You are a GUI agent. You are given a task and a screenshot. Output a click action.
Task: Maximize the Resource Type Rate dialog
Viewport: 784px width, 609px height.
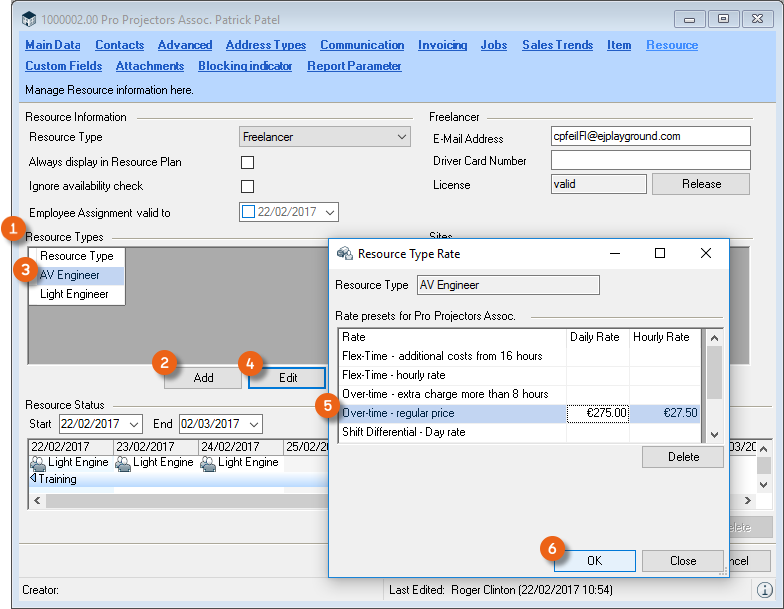659,254
